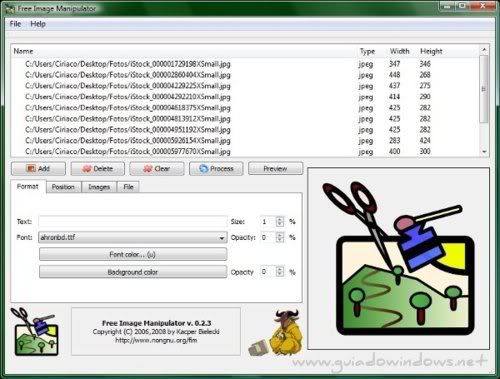Select file iStock_000005977670XSmall.jpg
500x379 pixels.
click(128, 152)
